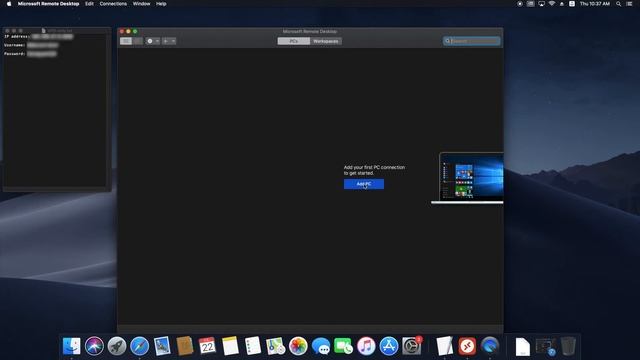Image resolution: width=640 pixels, height=360 pixels.
Task: Open Photos from the Dock
Action: (298, 346)
